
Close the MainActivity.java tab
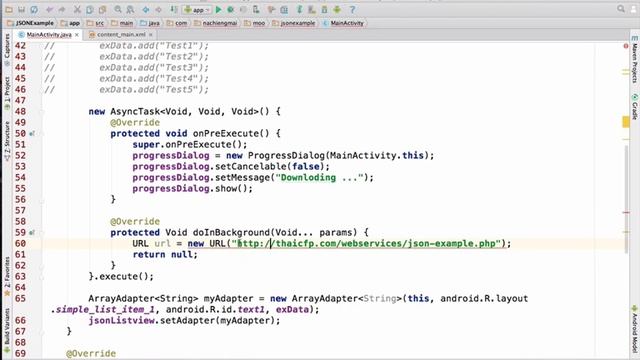77,35
